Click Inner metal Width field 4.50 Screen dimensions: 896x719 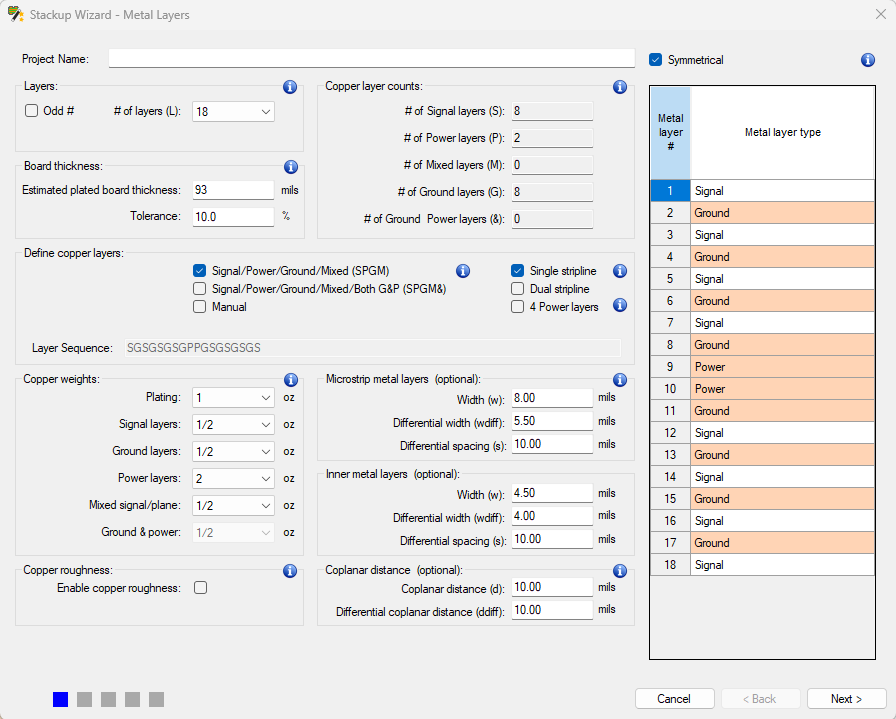(552, 493)
